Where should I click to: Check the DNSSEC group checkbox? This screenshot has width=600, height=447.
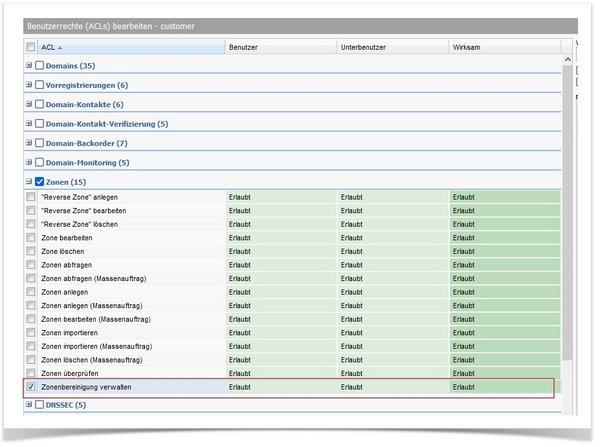pos(39,405)
